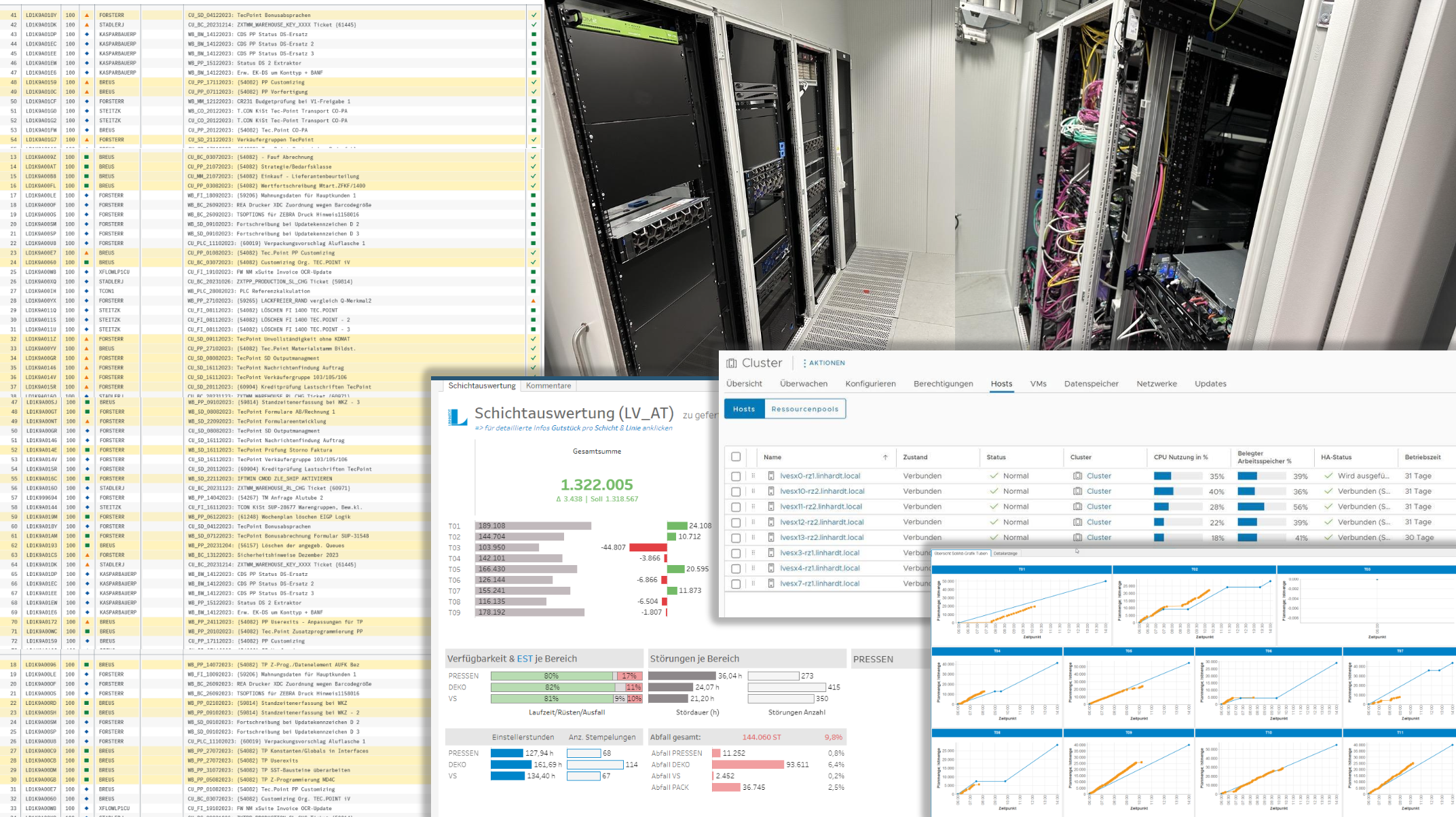1456x817 pixels.
Task: Click the Cluster icon beside the page title
Action: (732, 363)
